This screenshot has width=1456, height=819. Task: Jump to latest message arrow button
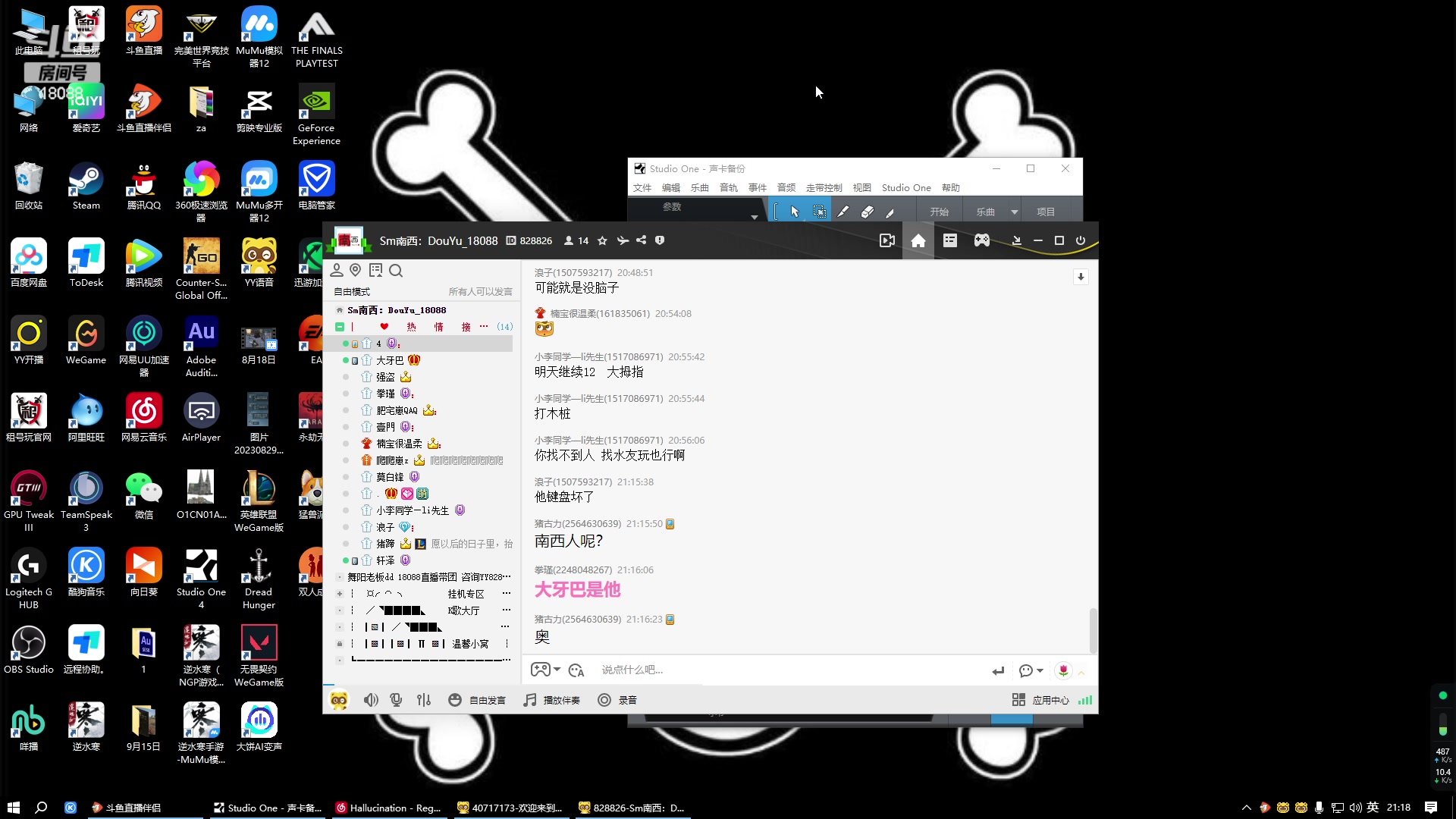1081,277
